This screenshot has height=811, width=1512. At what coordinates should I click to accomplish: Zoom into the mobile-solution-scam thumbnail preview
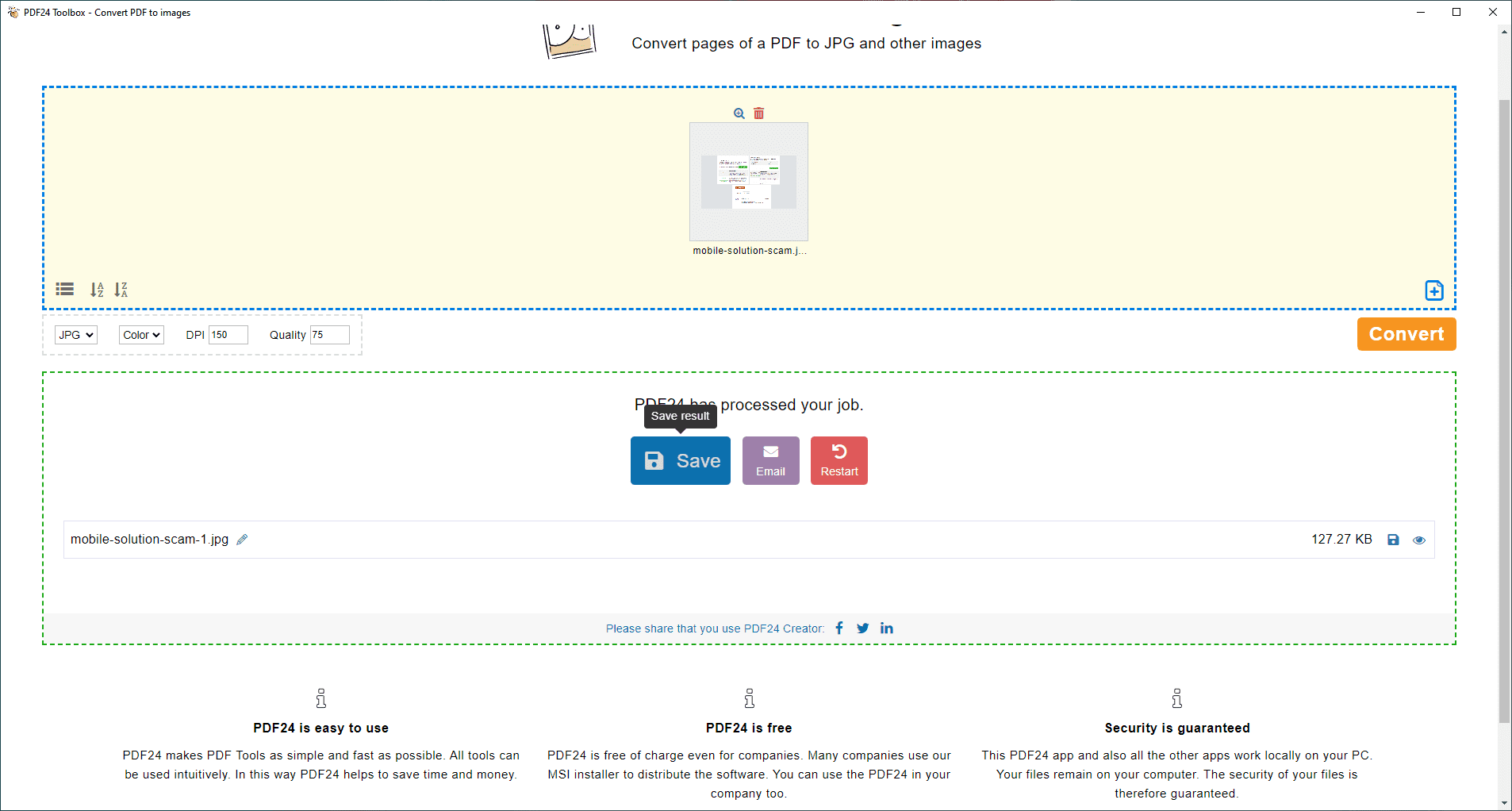[x=739, y=113]
